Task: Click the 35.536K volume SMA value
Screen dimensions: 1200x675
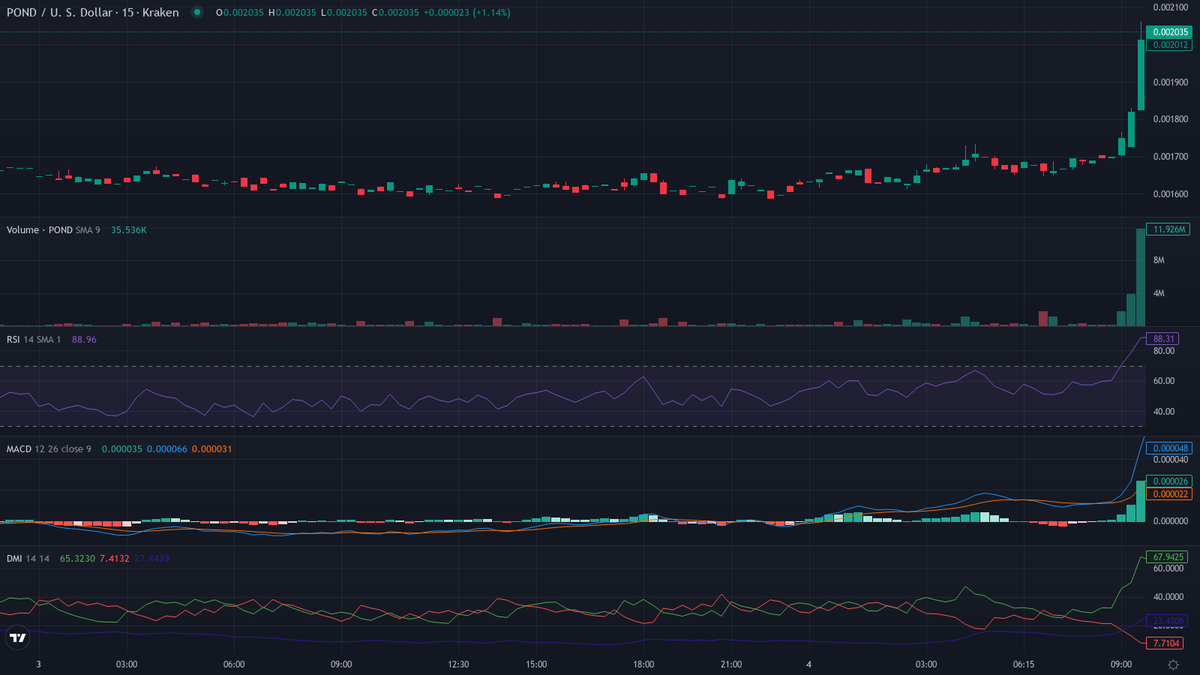Action: pos(129,230)
